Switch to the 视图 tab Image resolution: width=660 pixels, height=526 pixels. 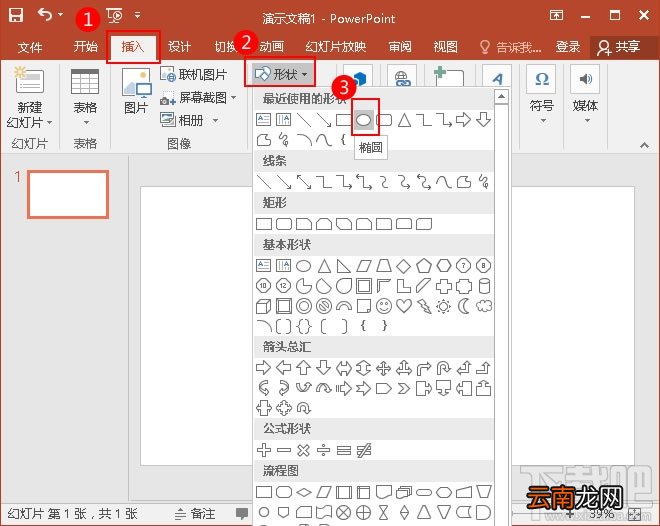point(445,46)
